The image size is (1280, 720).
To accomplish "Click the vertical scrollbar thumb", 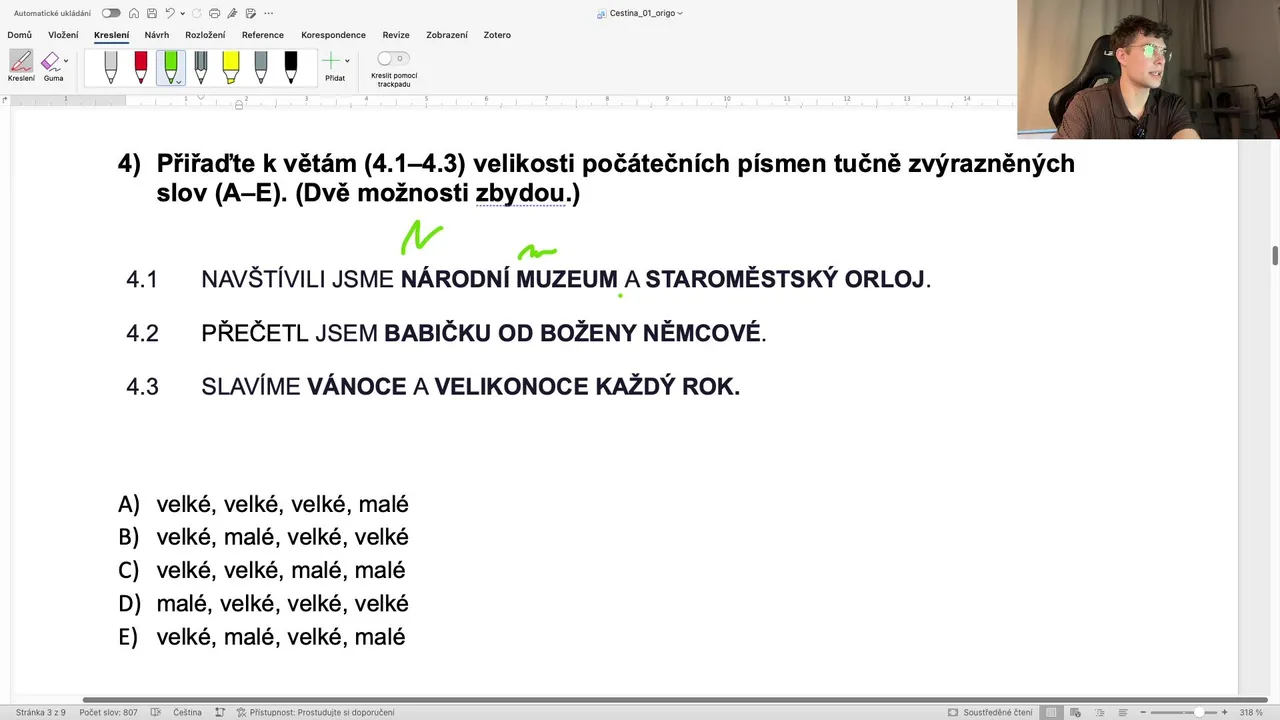I will [x=1275, y=255].
